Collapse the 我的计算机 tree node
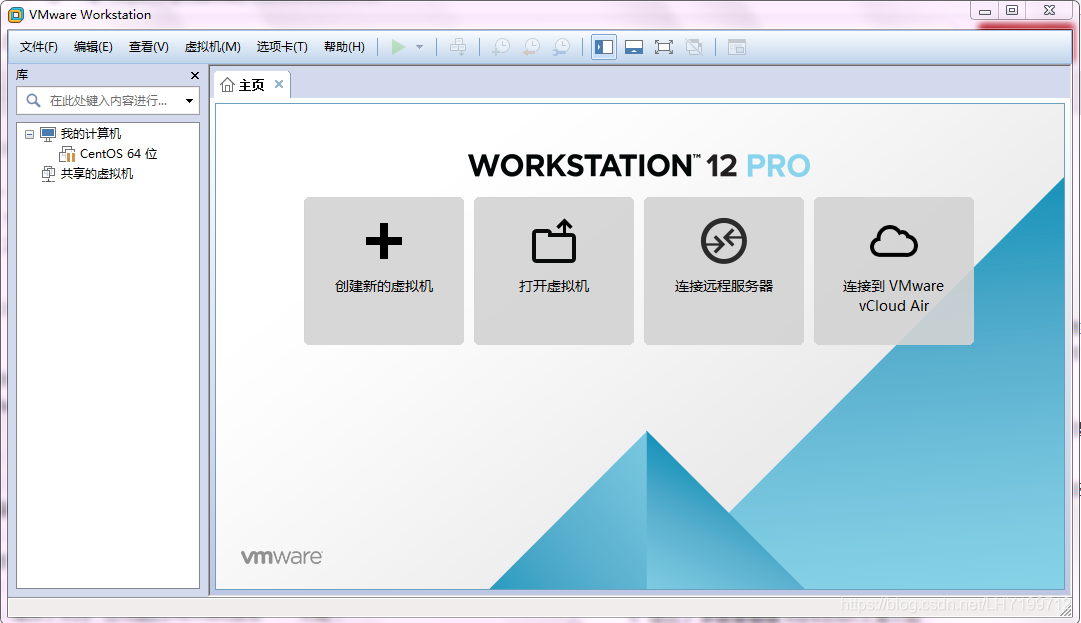 coord(29,134)
